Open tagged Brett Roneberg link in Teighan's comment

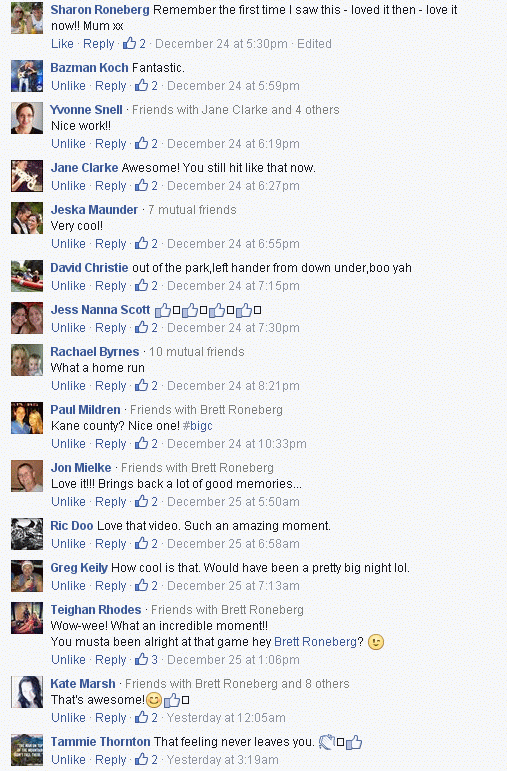pos(315,642)
